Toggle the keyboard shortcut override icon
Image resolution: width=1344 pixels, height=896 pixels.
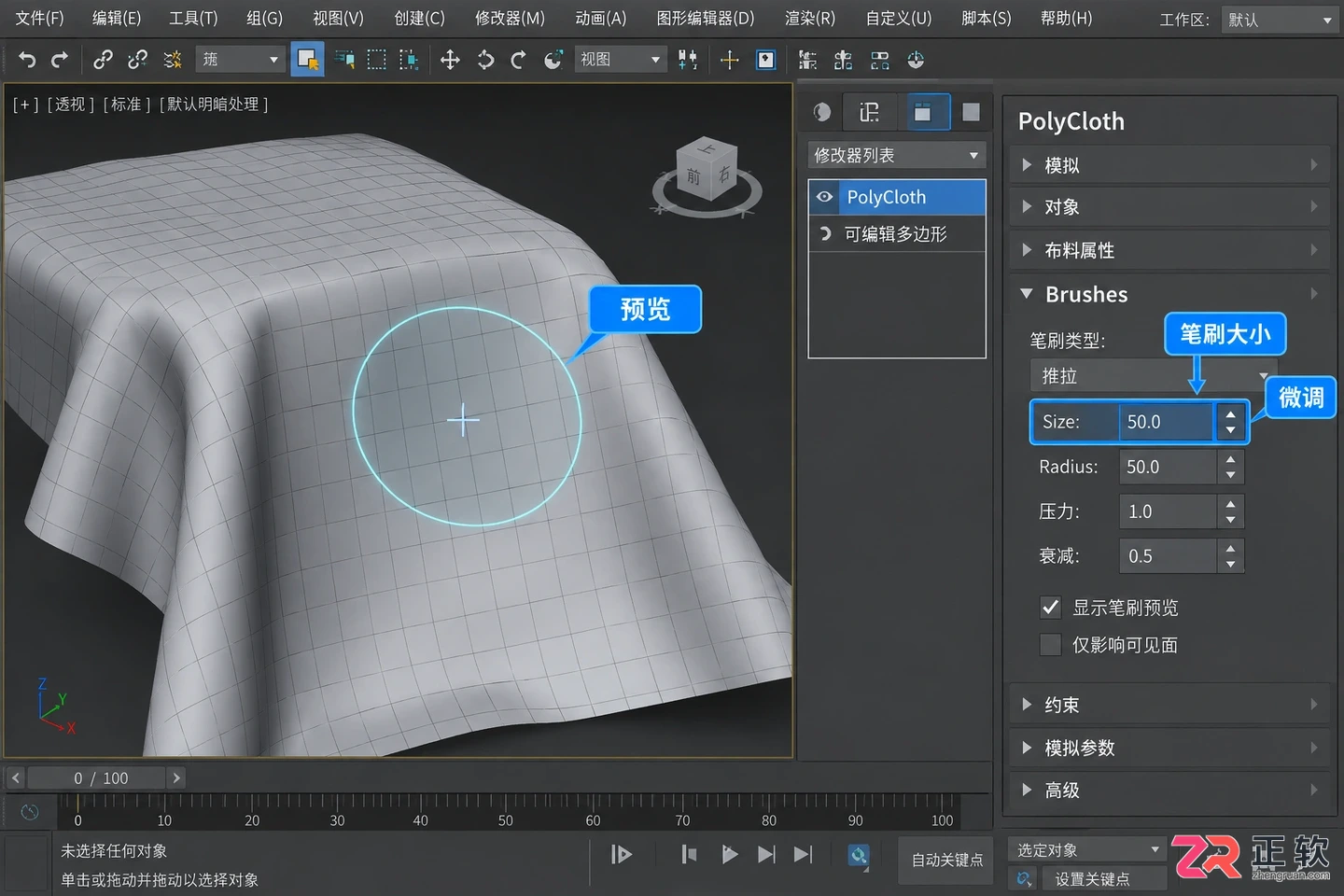(x=765, y=60)
